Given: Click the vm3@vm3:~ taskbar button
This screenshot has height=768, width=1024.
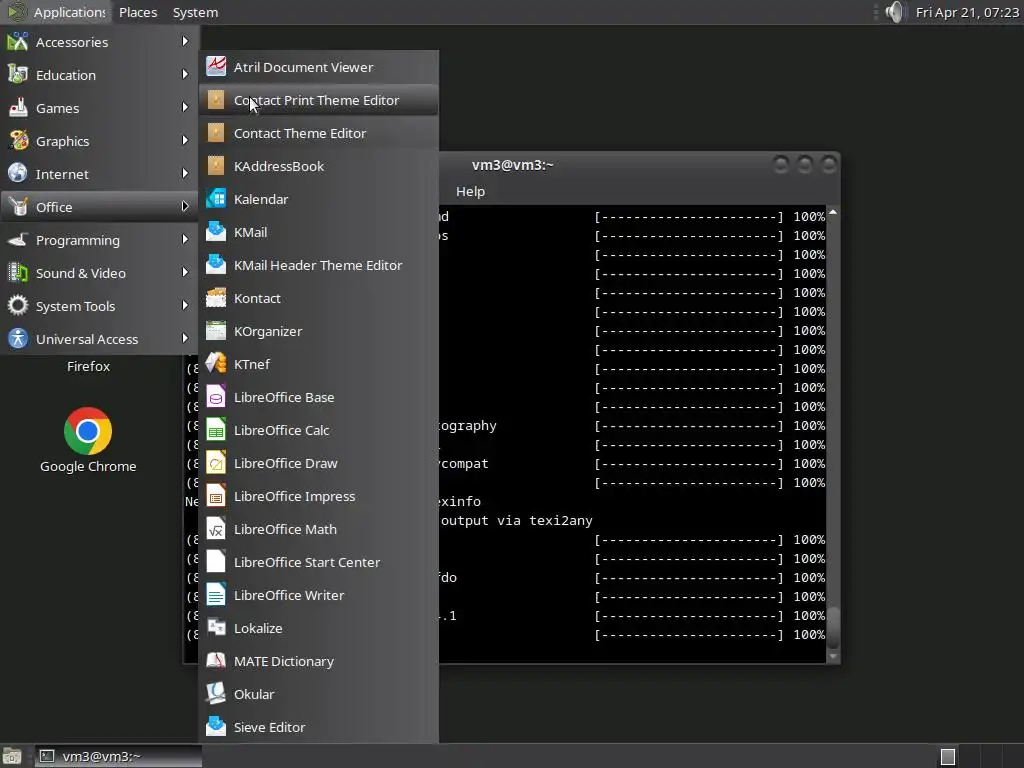Looking at the screenshot, I should point(118,756).
